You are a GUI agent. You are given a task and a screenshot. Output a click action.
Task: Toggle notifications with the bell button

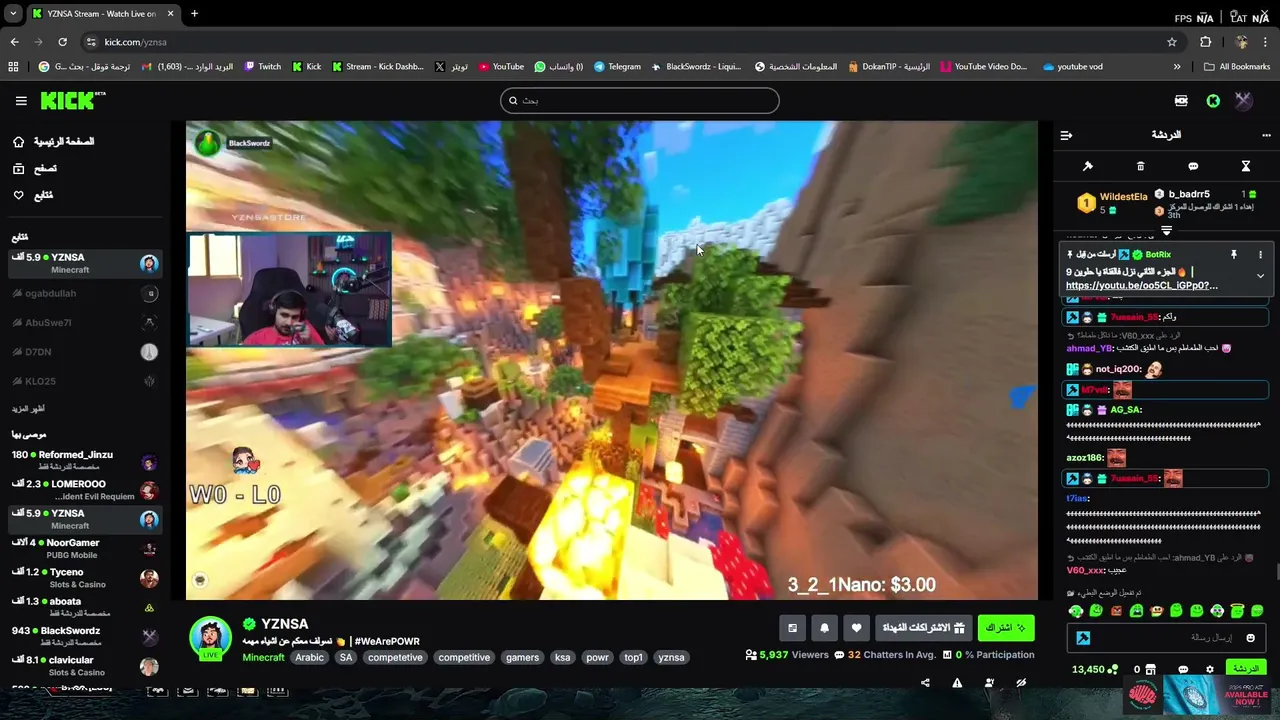pyautogui.click(x=824, y=628)
